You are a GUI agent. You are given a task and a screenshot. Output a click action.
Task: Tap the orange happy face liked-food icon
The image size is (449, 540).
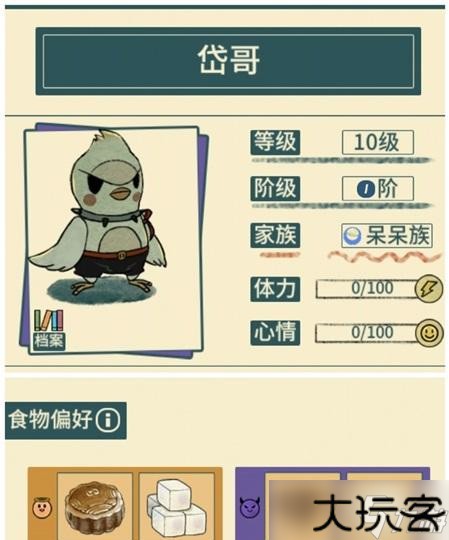[x=42, y=508]
